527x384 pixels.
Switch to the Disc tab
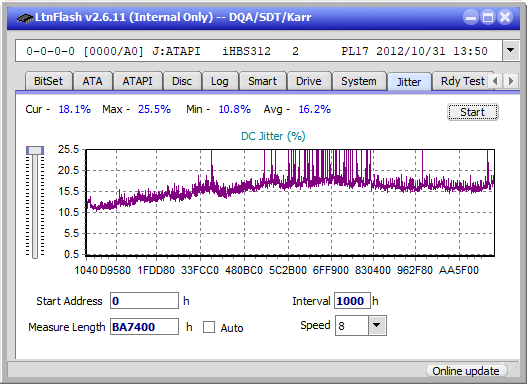[182, 81]
